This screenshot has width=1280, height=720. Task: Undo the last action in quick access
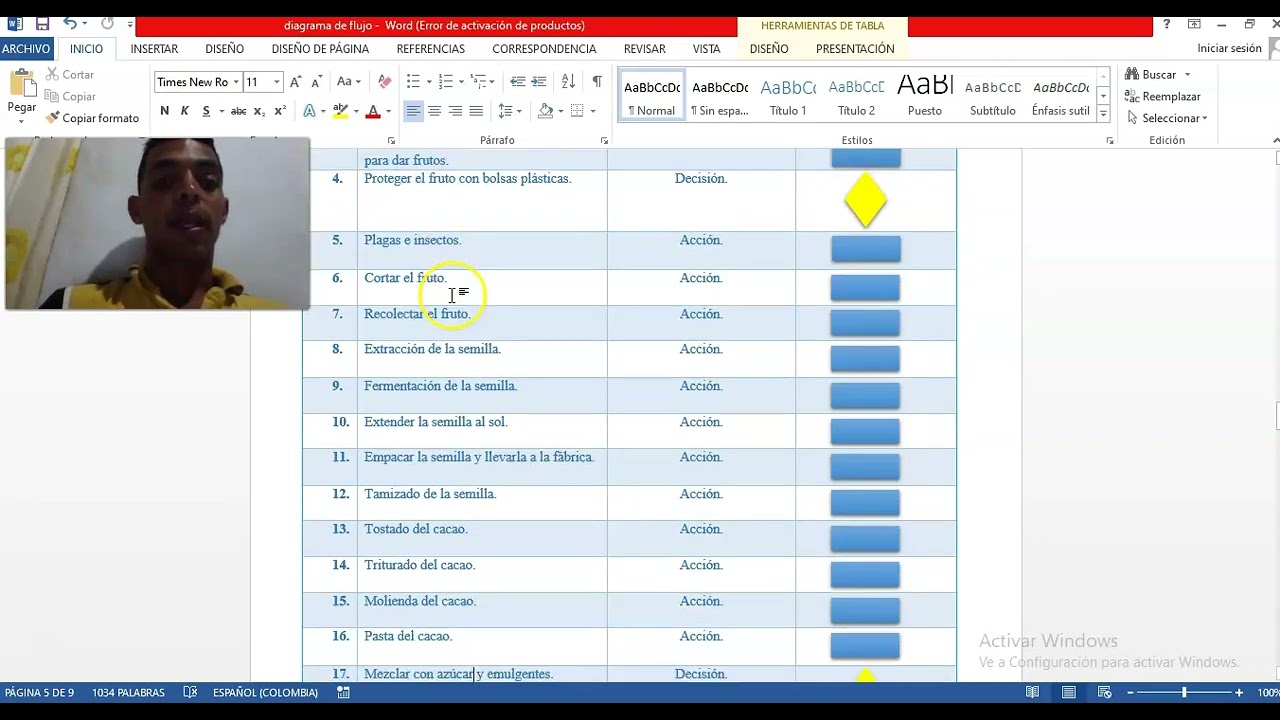(x=70, y=24)
